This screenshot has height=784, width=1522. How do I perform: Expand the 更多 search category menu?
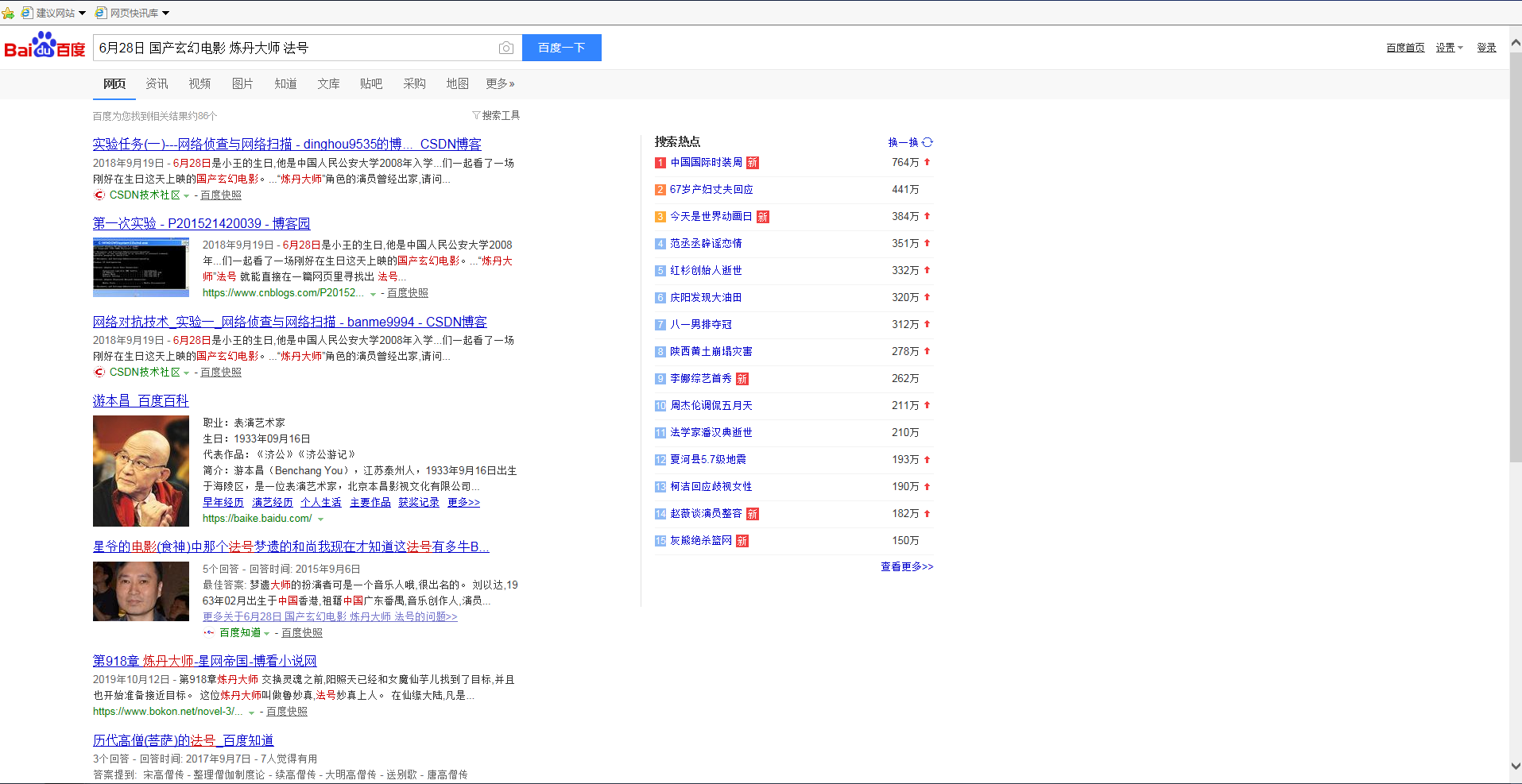pos(500,83)
